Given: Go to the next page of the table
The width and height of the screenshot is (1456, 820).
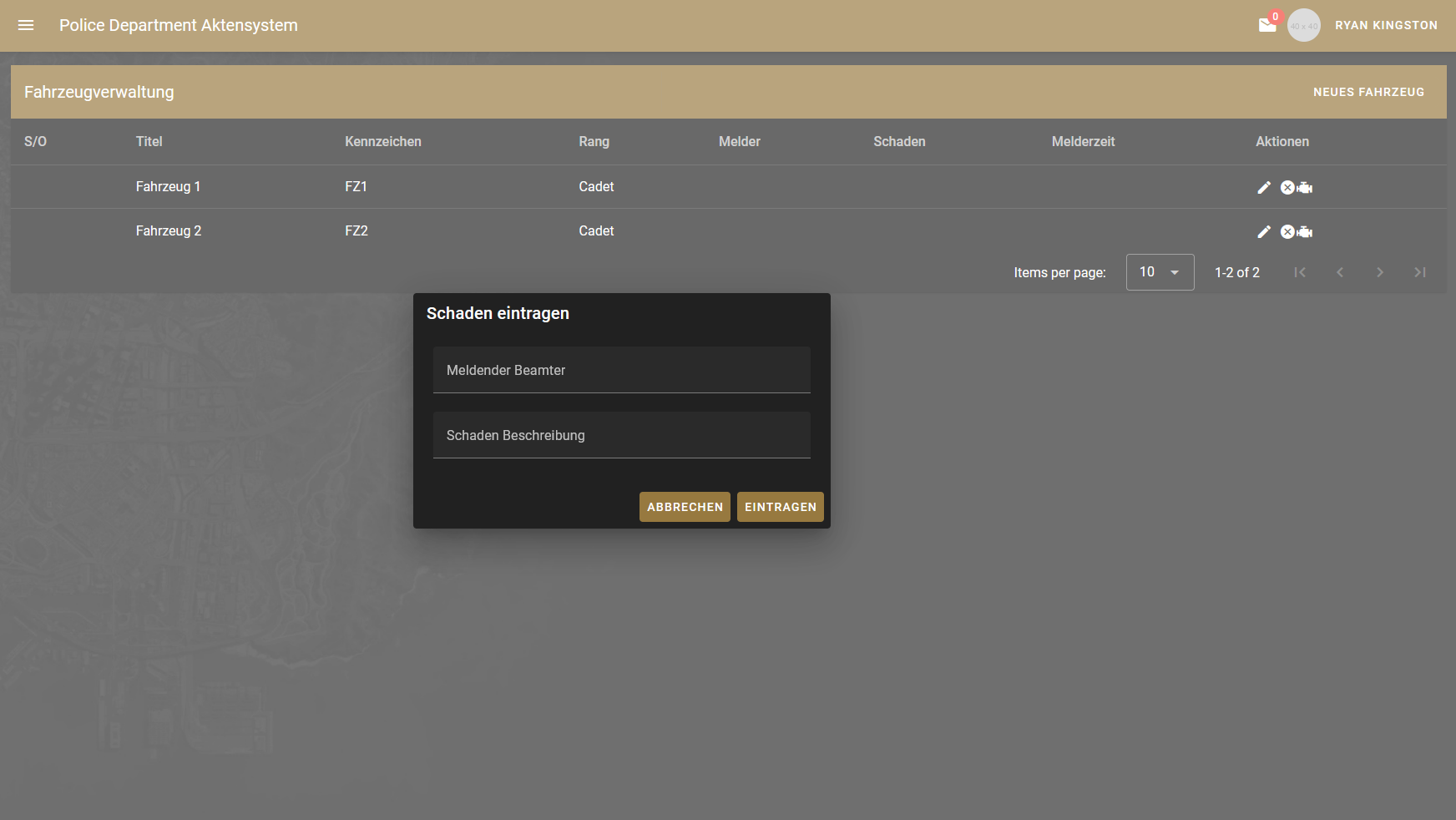Looking at the screenshot, I should click(1380, 272).
